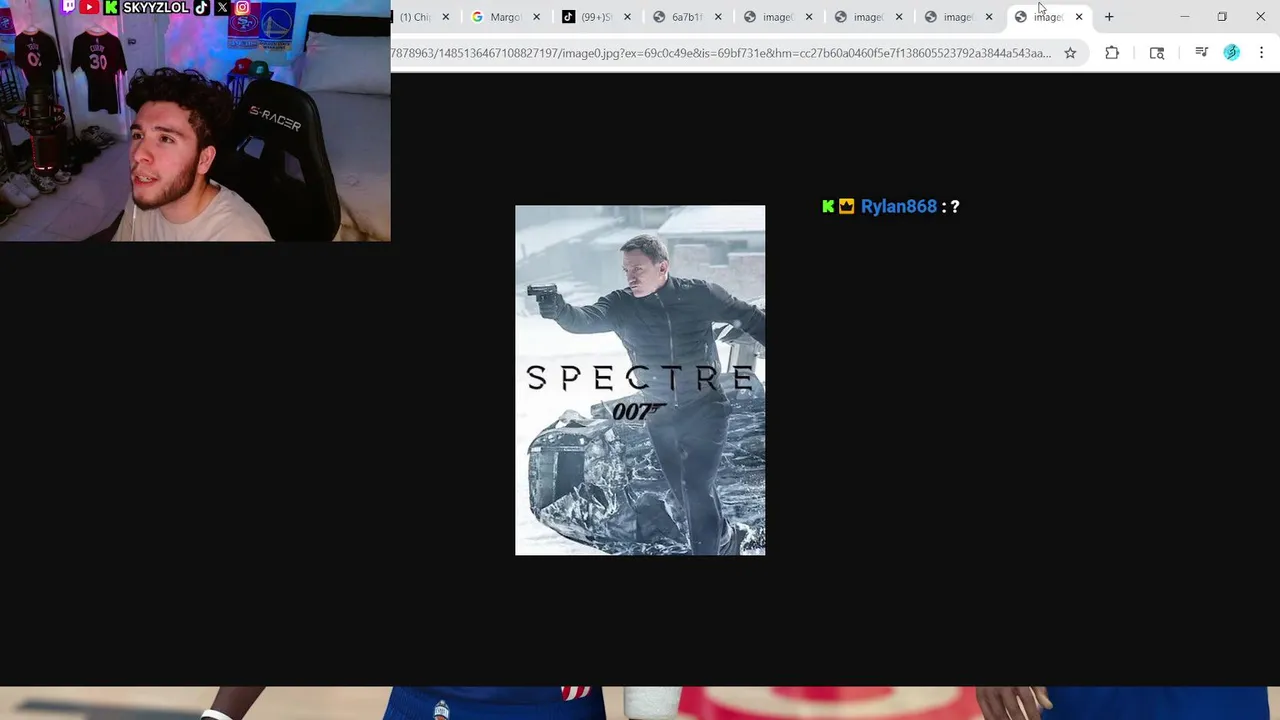Click the Rylan868 chat username
This screenshot has width=1280, height=720.
tap(899, 207)
